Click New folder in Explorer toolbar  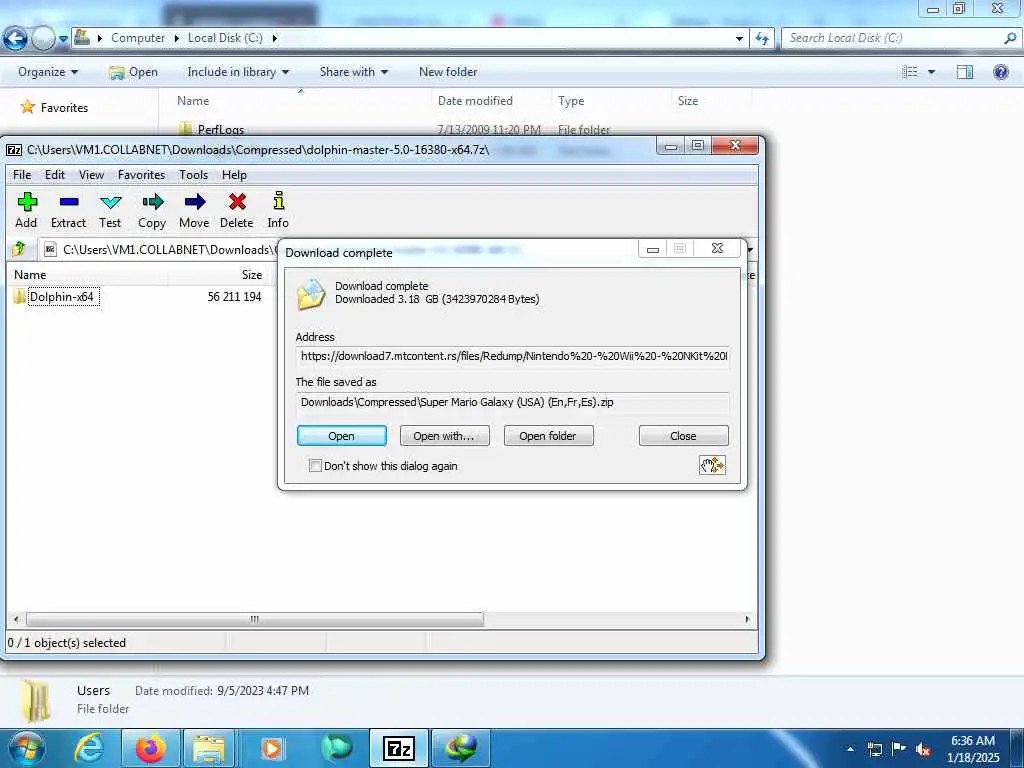point(448,72)
